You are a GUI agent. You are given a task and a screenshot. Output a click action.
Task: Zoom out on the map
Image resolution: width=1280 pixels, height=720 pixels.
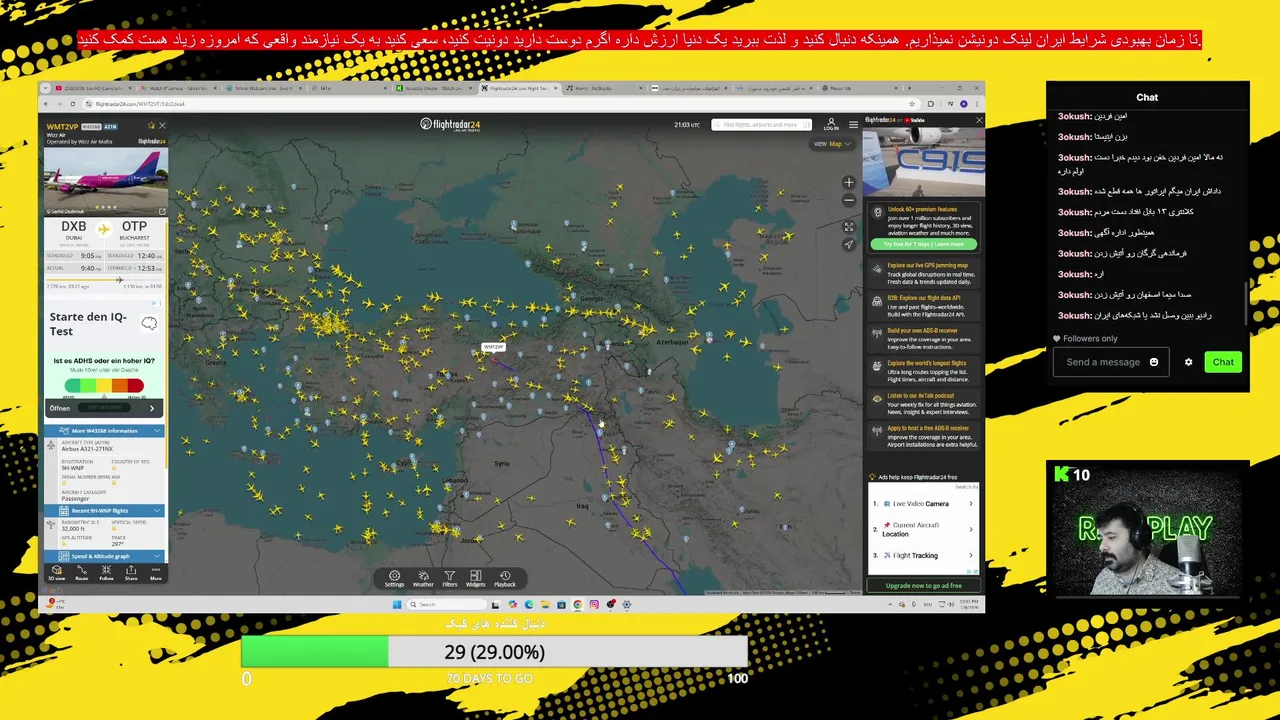(849, 199)
